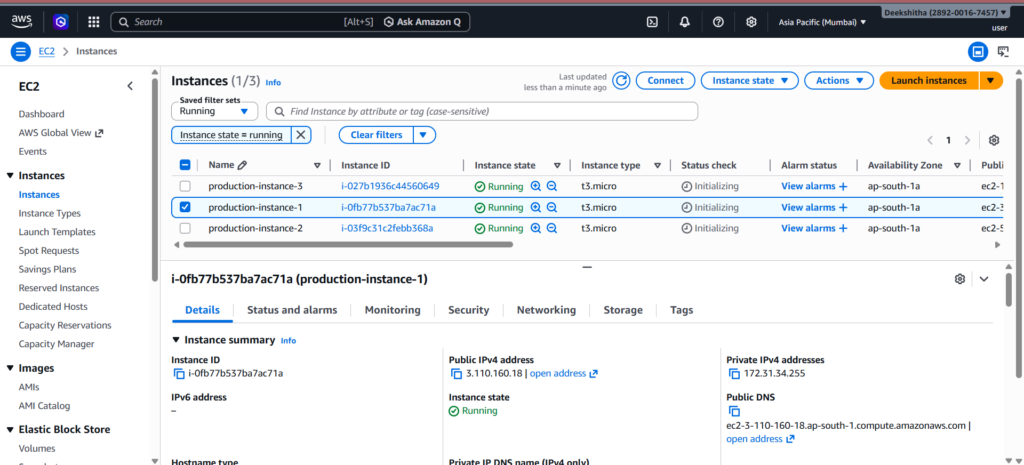Open the Networking tab
Screen dimensions: 1024x465
(x=546, y=310)
